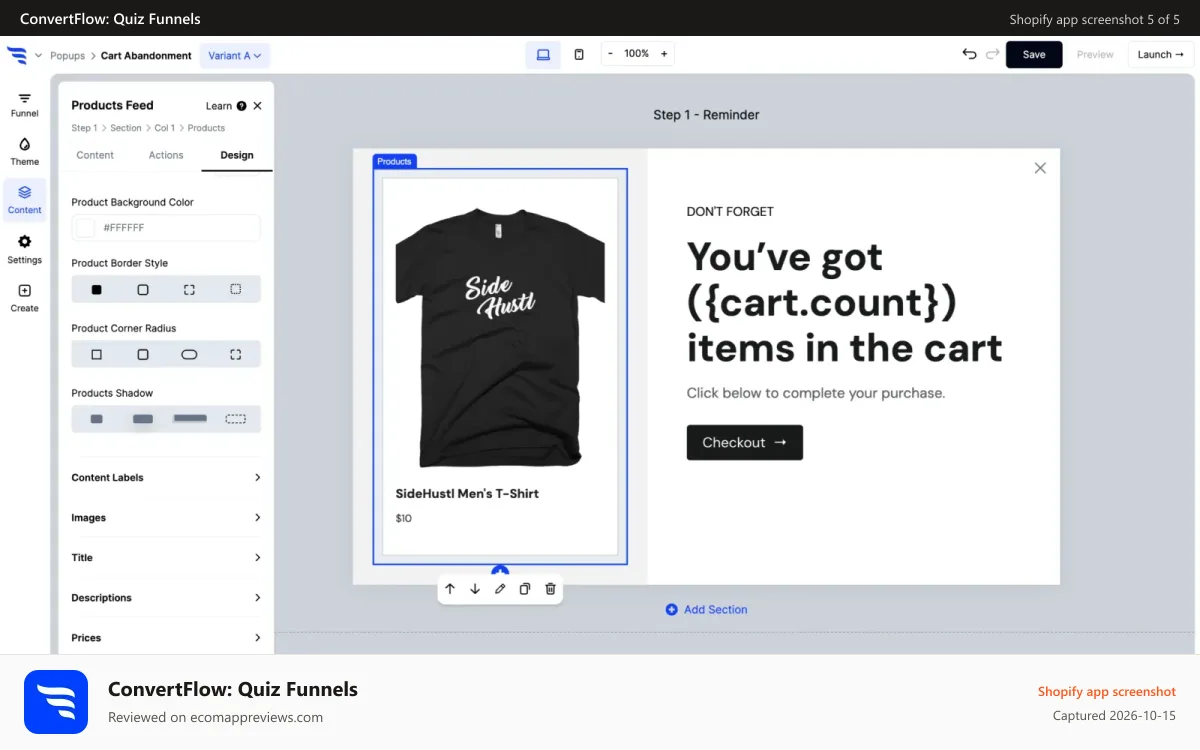Viewport: 1200px width, 750px height.
Task: Switch to mobile preview mode
Action: tap(579, 55)
